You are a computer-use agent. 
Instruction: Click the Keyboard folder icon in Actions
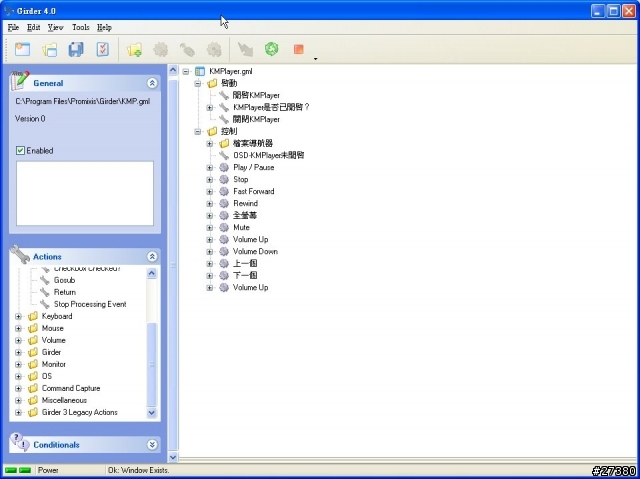[x=33, y=316]
